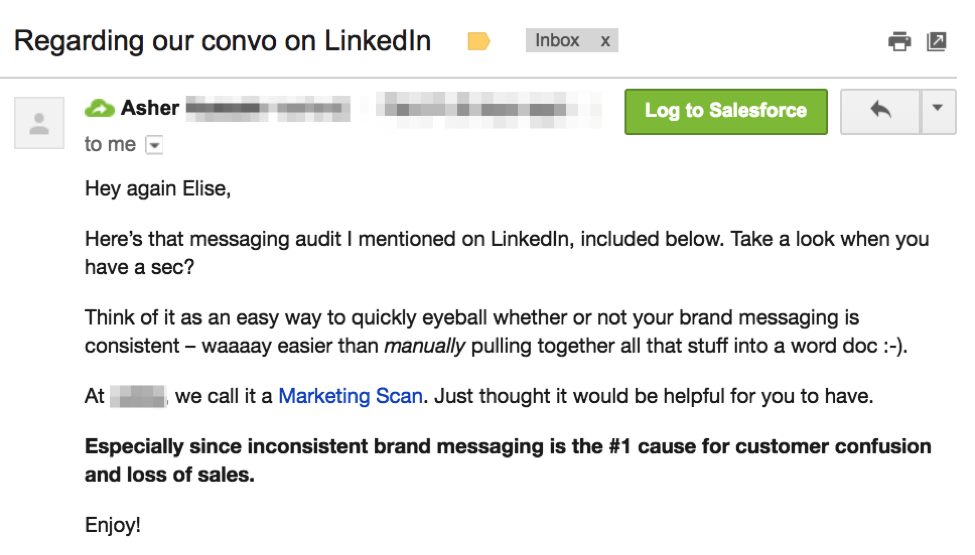Expand recipient details next to "to me"

[154, 146]
